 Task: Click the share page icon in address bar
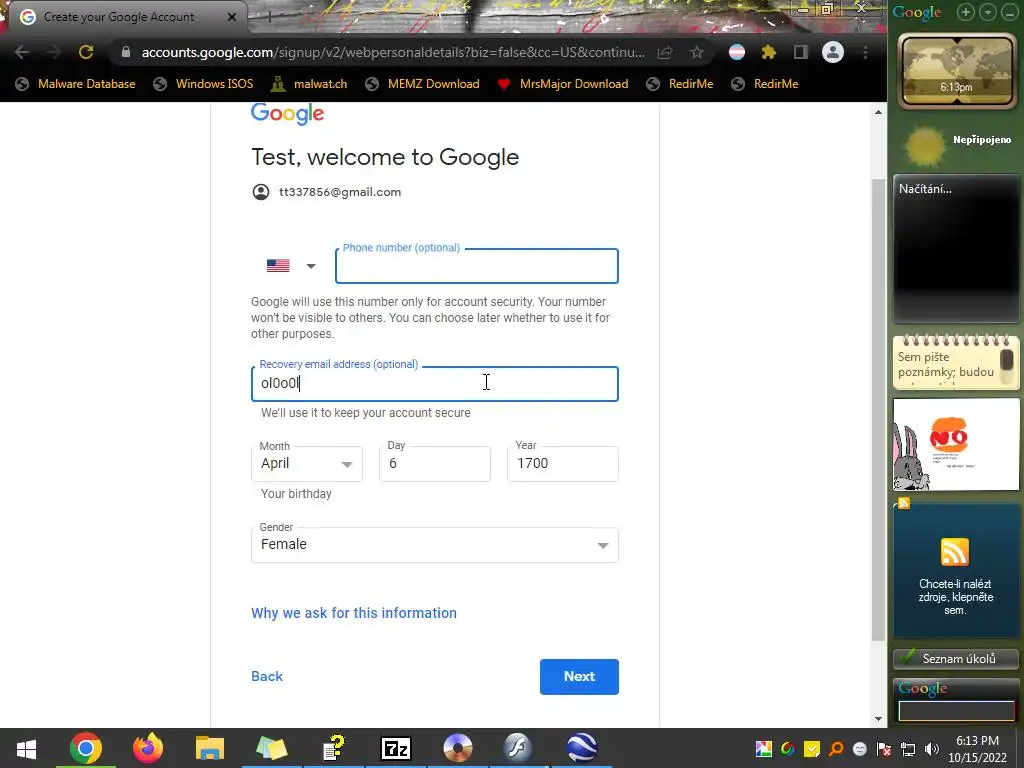tap(665, 52)
